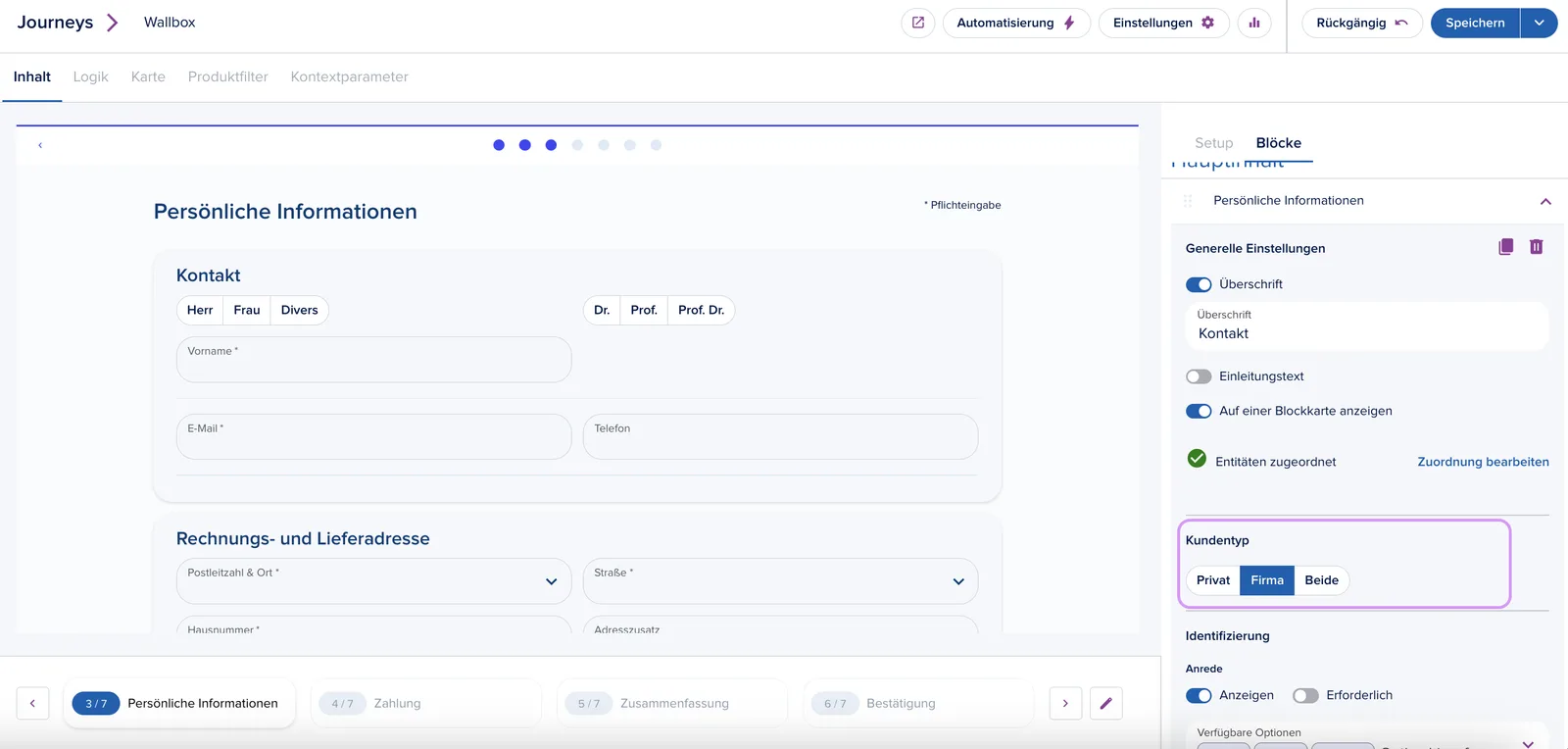Screen dimensions: 1568x749
Task: Edit the Überschrift text field Kontakt
Action: (x=1367, y=325)
